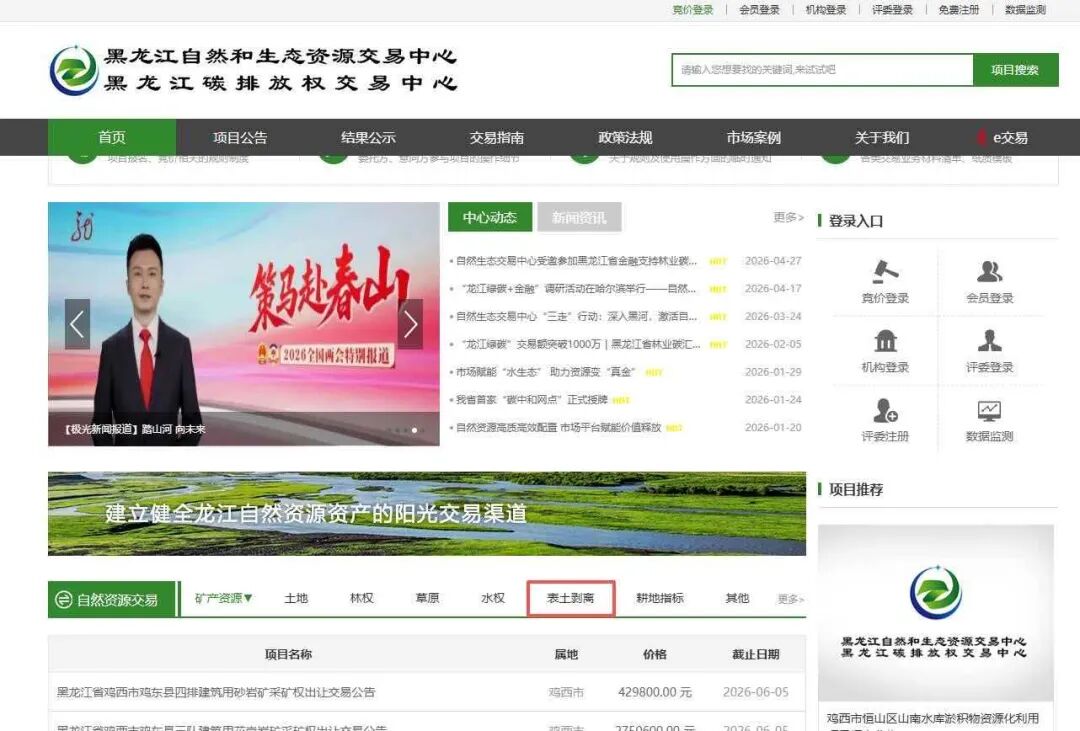Switch to 新闻资讯 tab
The width and height of the screenshot is (1080, 731).
pyautogui.click(x=579, y=217)
